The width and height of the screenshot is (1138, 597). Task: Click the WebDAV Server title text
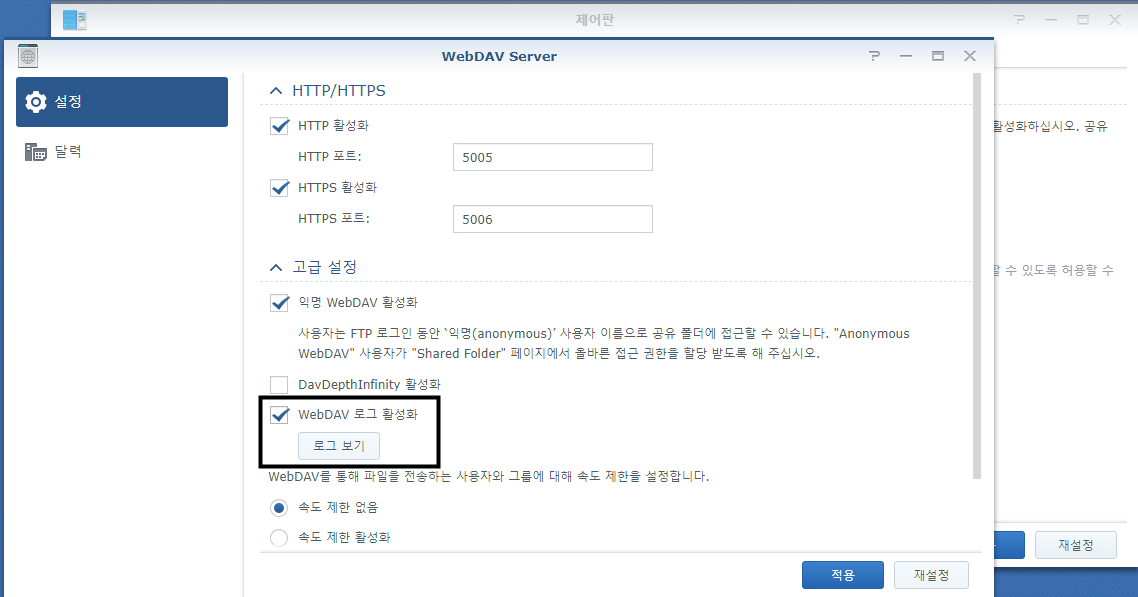[499, 57]
